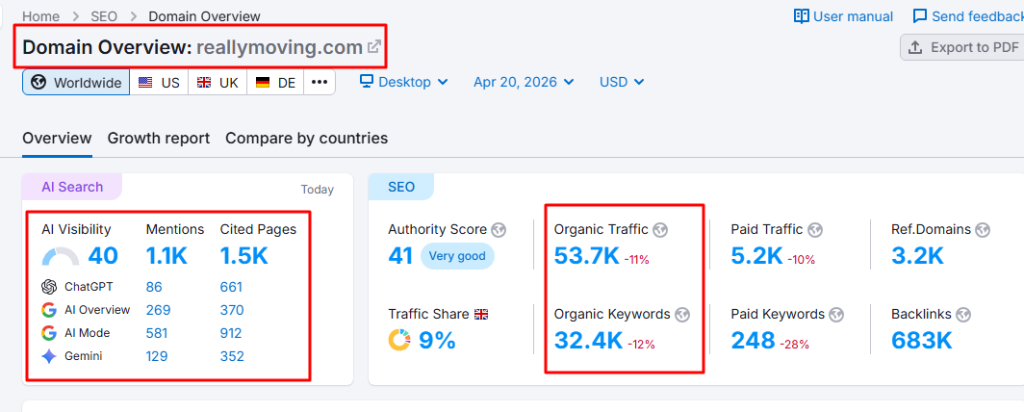Screen dimensions: 1024x412
Task: Open external link icon beside reallymoving.com
Action: tap(374, 46)
